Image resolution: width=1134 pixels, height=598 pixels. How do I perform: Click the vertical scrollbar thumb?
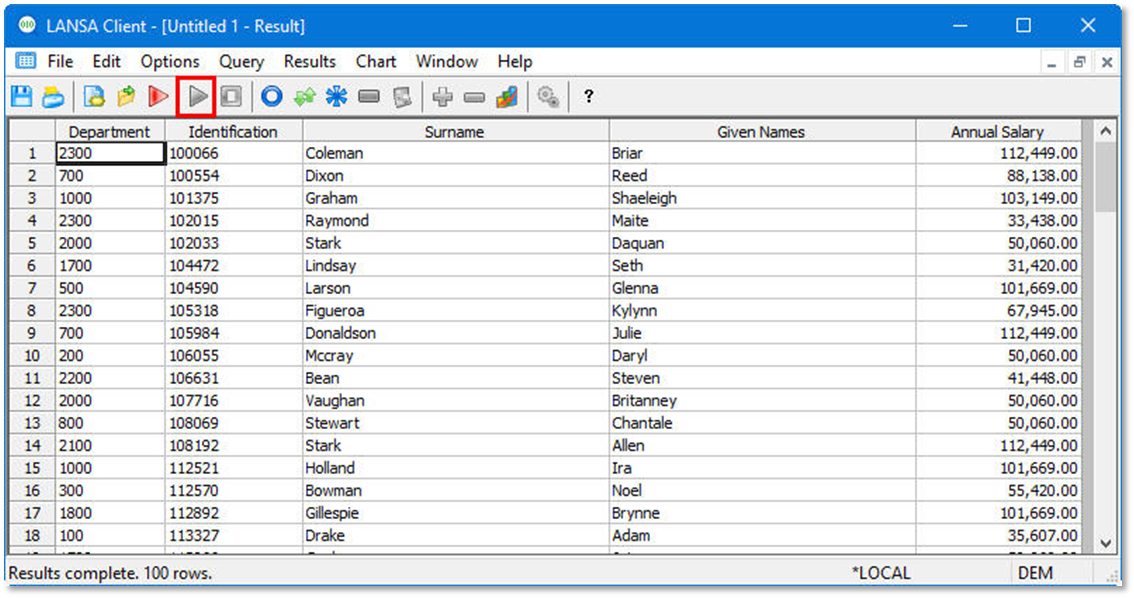coord(1105,177)
